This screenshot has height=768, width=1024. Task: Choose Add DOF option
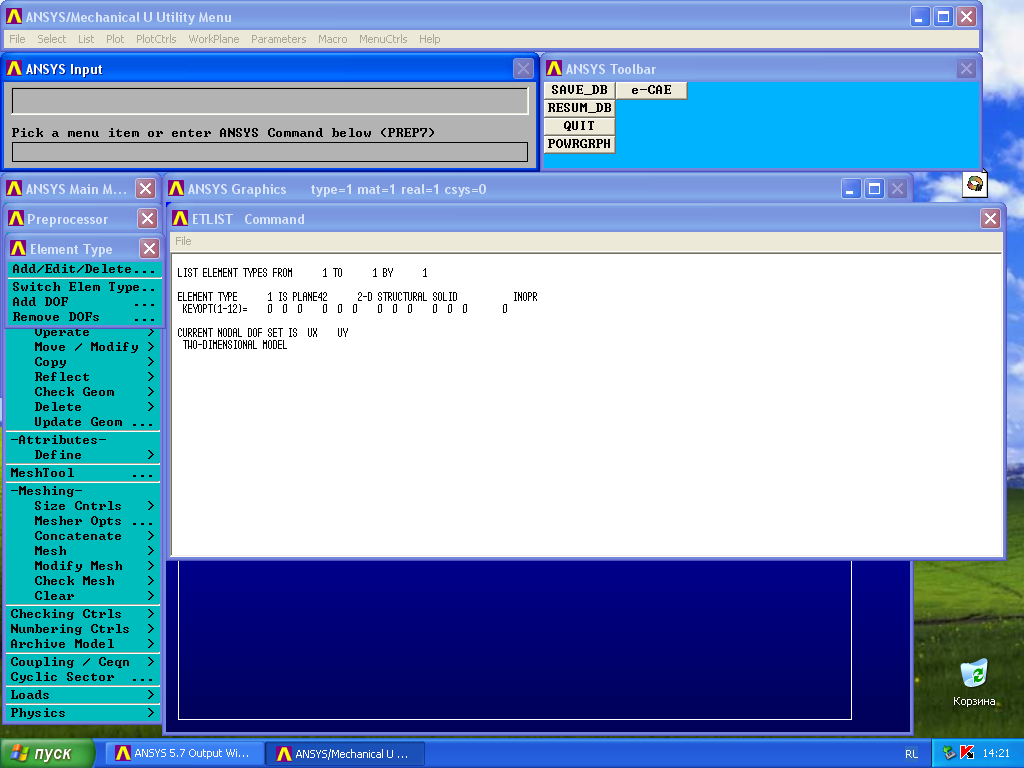point(84,302)
